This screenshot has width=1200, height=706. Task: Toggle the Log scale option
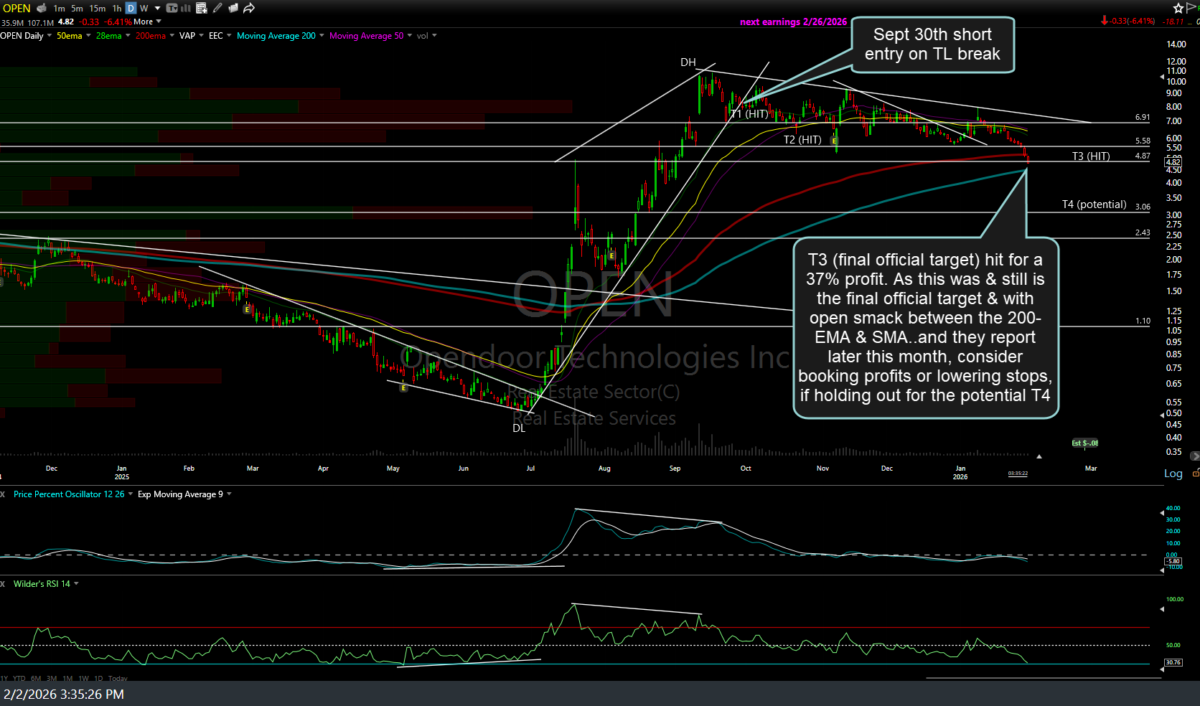[1173, 474]
